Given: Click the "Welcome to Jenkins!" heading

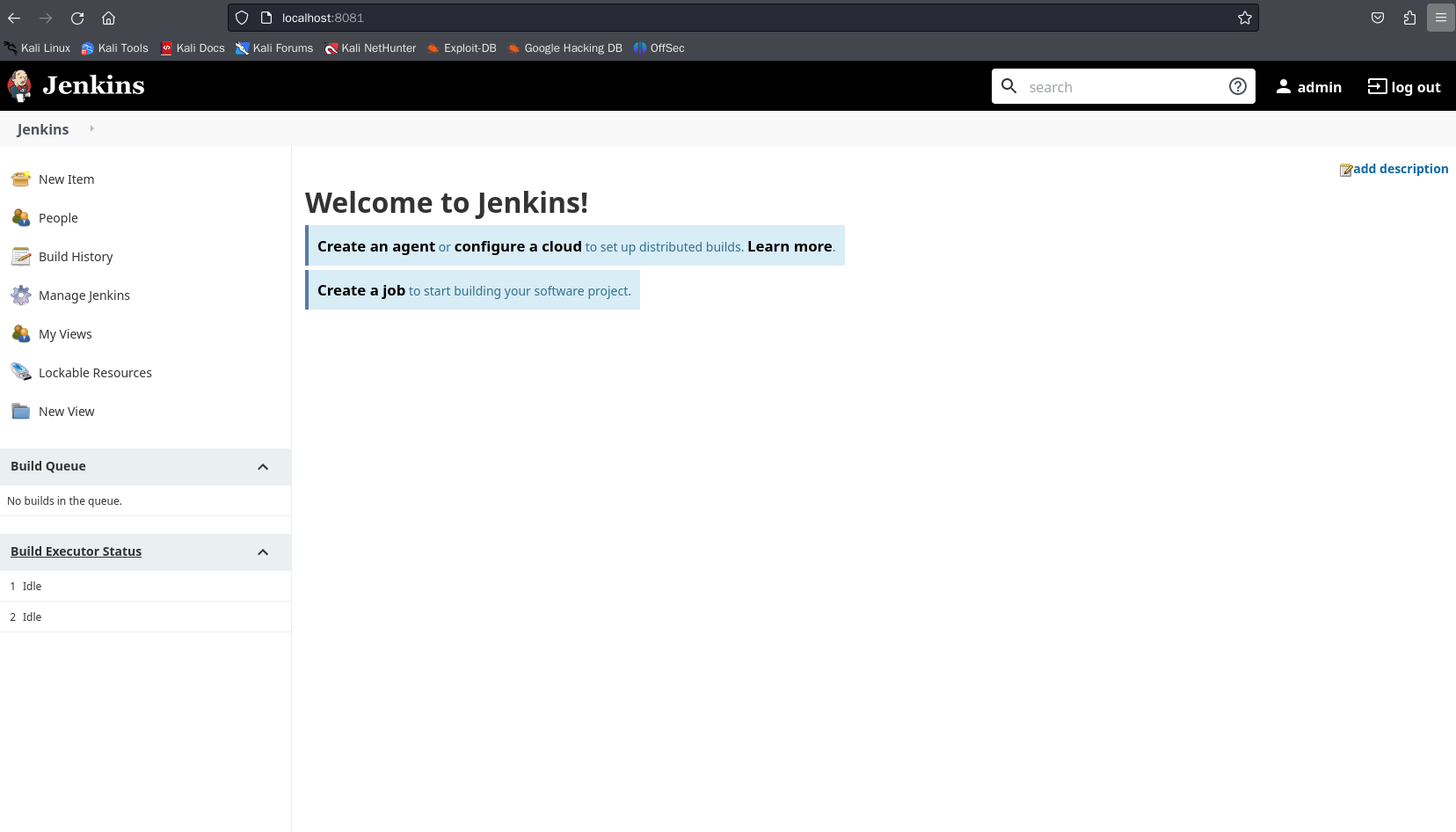Looking at the screenshot, I should coord(447,202).
